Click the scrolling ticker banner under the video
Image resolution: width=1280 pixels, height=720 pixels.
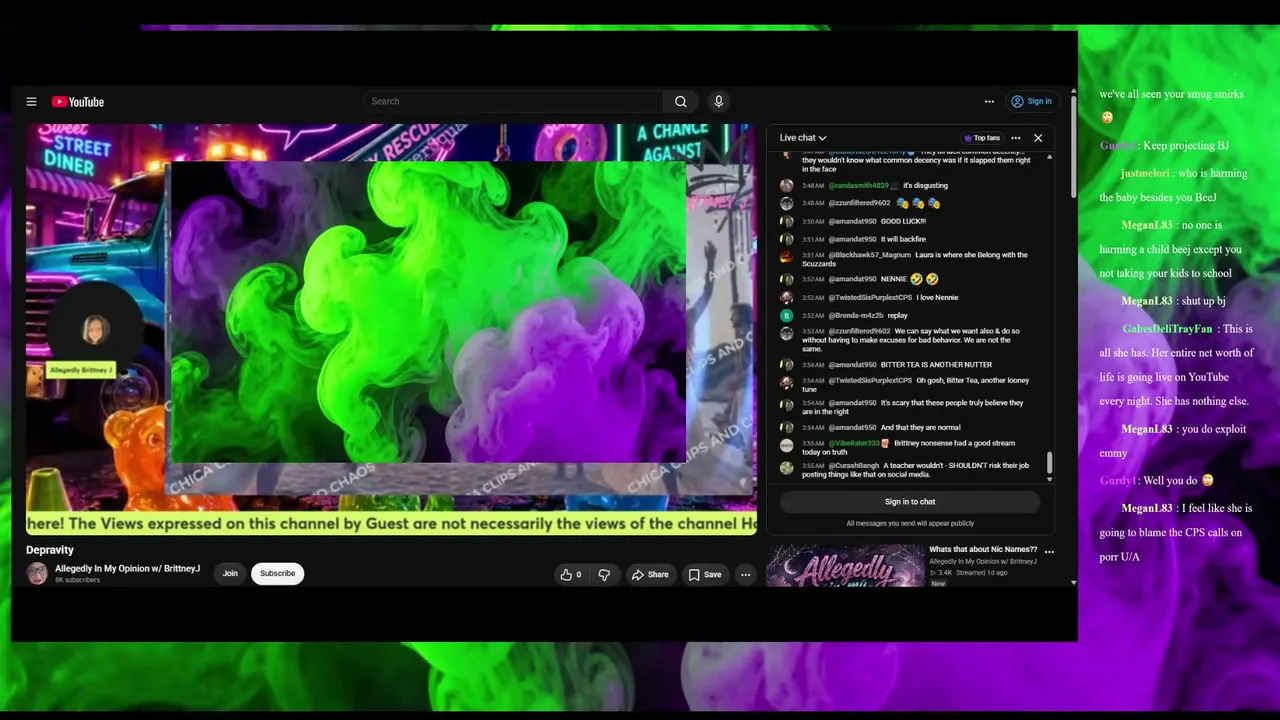(391, 523)
